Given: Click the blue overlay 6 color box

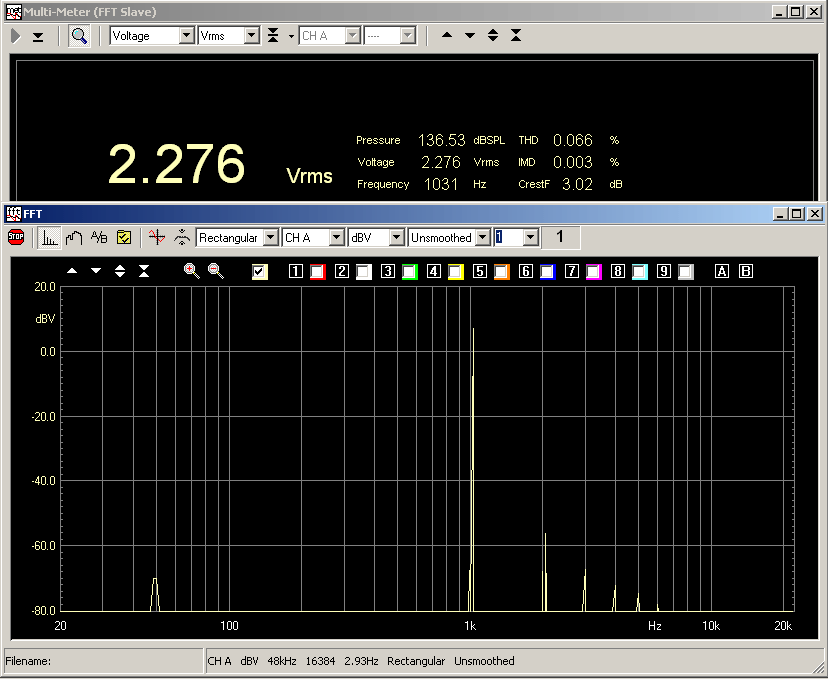Looking at the screenshot, I should [547, 272].
